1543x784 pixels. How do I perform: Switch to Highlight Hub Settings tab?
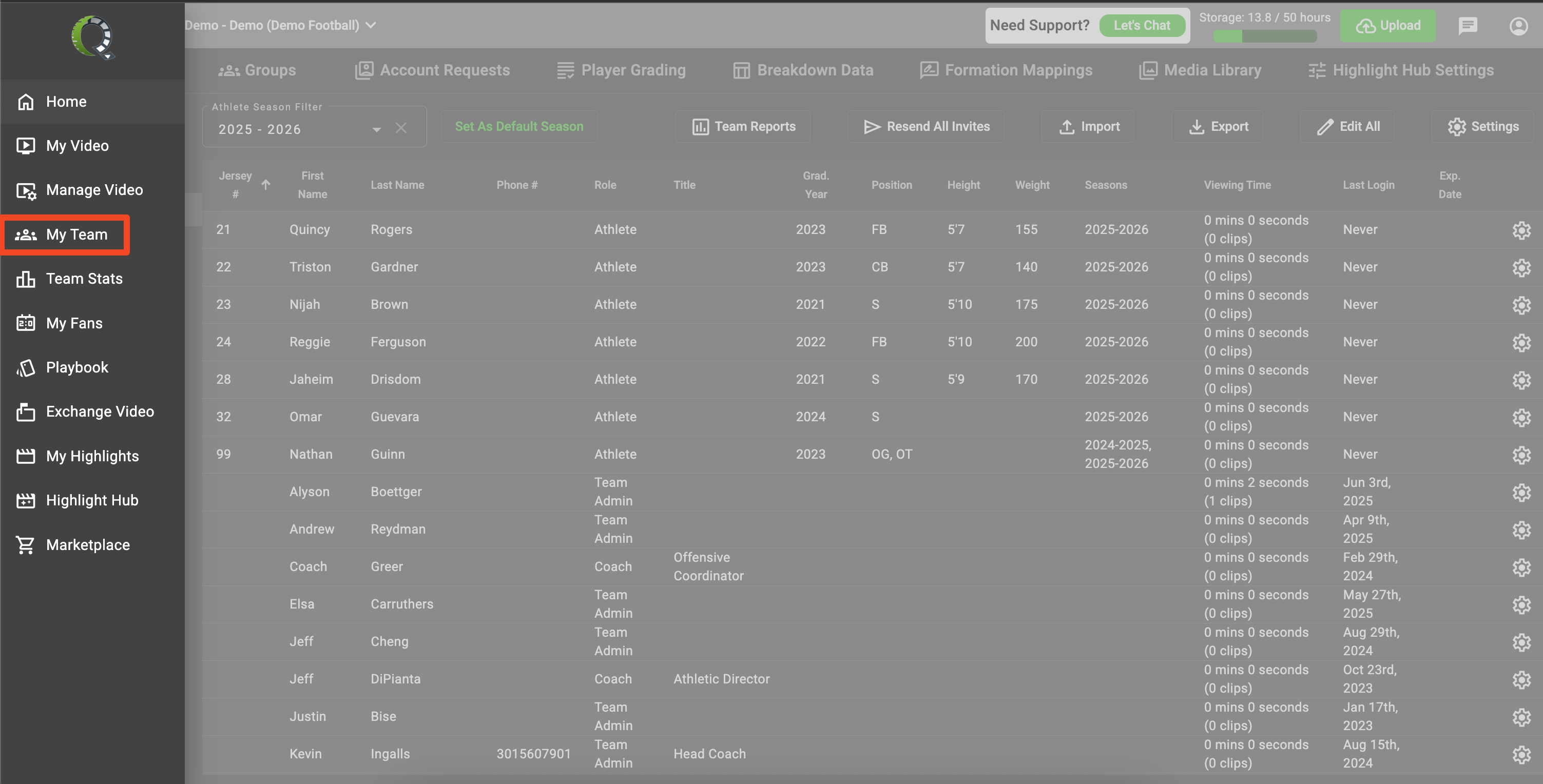(x=1400, y=70)
